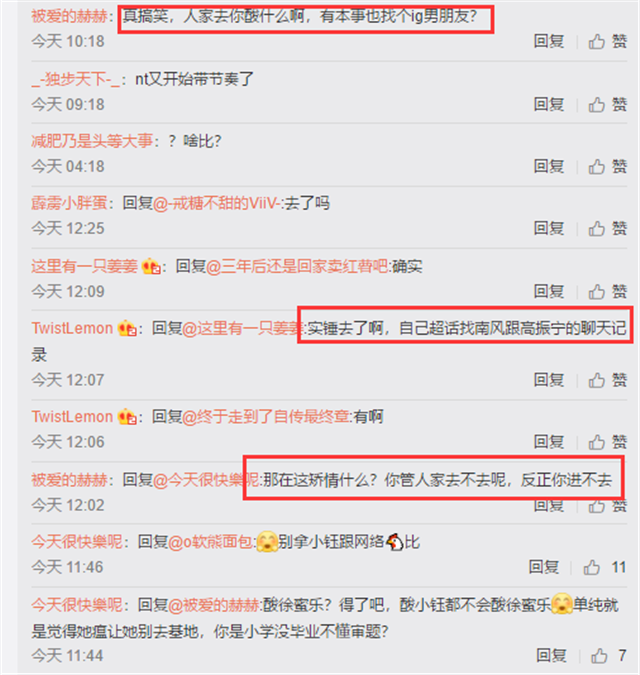The image size is (640, 675).
Task: Like TwistLemon's 12:06 reply 有啊
Action: click(x=607, y=442)
